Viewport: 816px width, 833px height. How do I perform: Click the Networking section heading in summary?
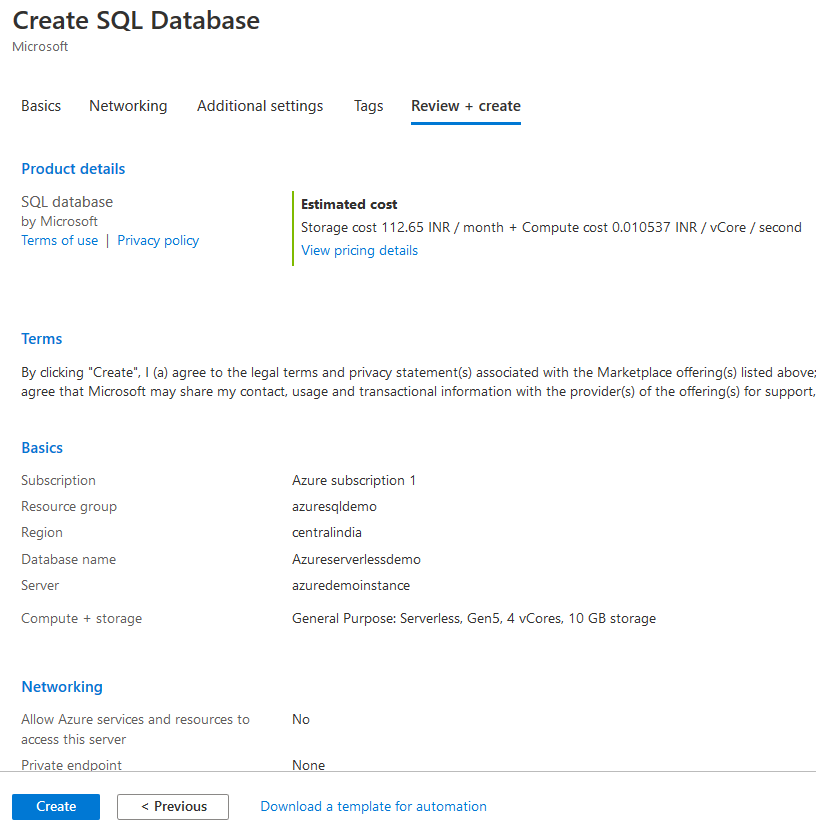tap(62, 687)
